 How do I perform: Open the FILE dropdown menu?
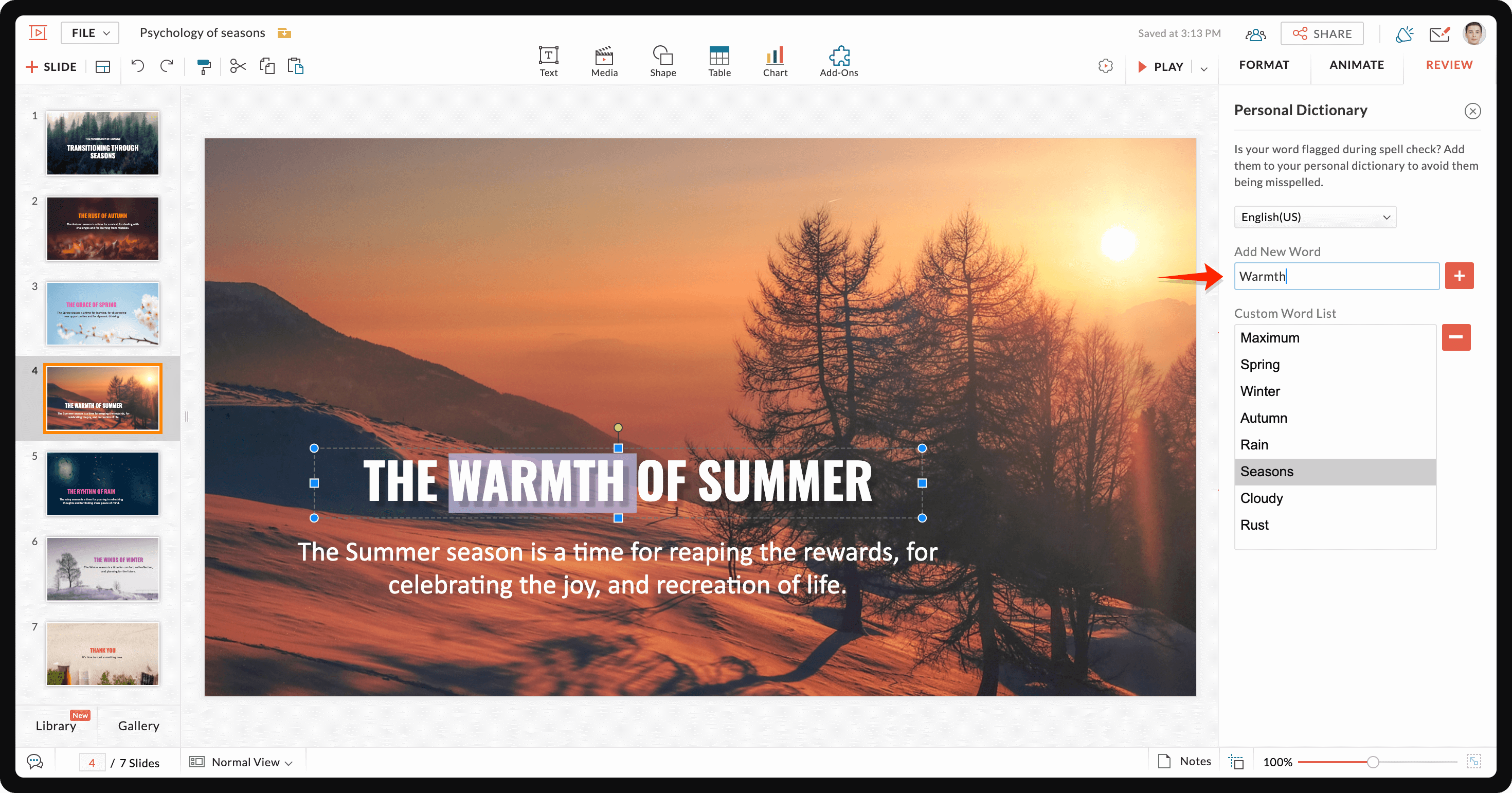[90, 33]
